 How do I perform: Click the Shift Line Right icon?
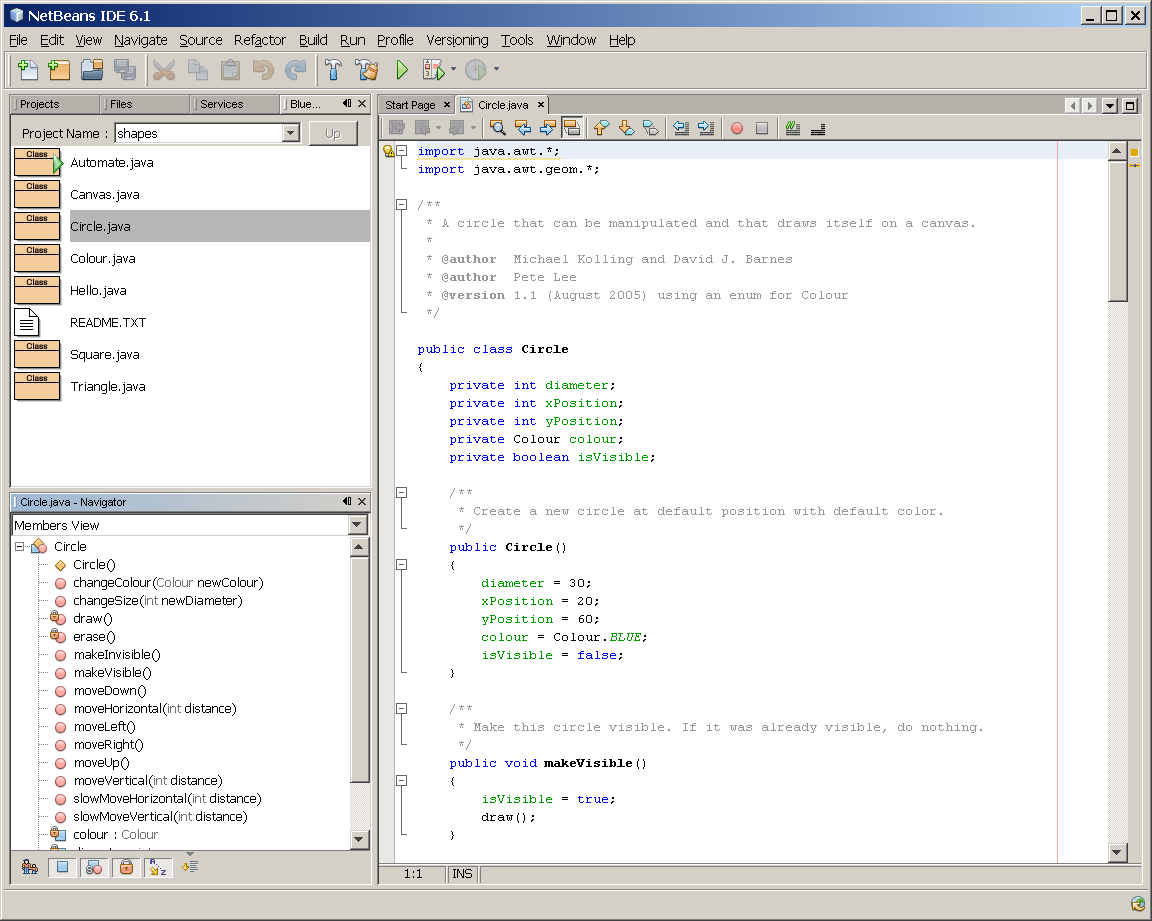point(706,128)
